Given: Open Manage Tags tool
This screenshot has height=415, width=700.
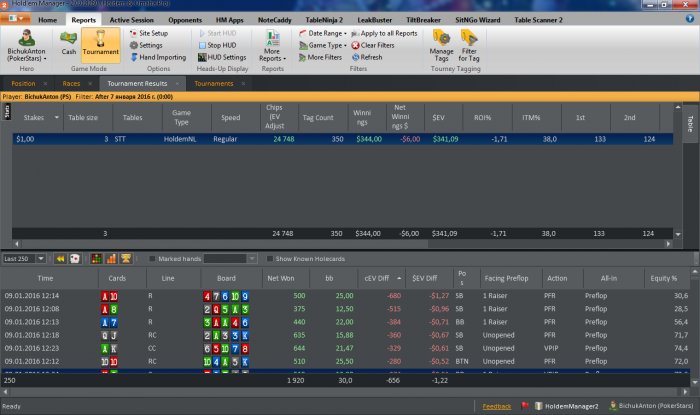Looking at the screenshot, I should [x=441, y=43].
